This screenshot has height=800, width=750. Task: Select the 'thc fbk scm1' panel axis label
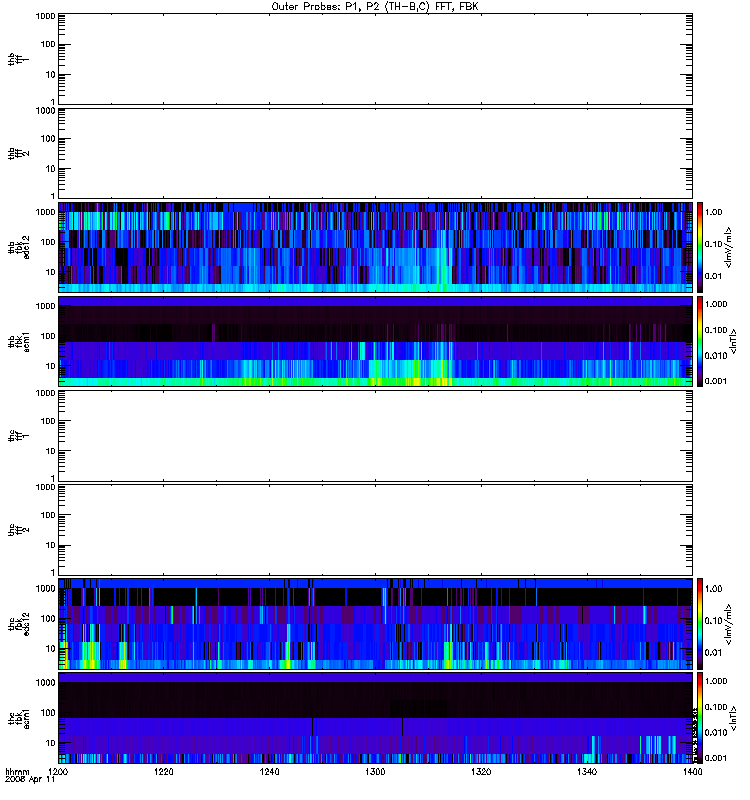18,718
